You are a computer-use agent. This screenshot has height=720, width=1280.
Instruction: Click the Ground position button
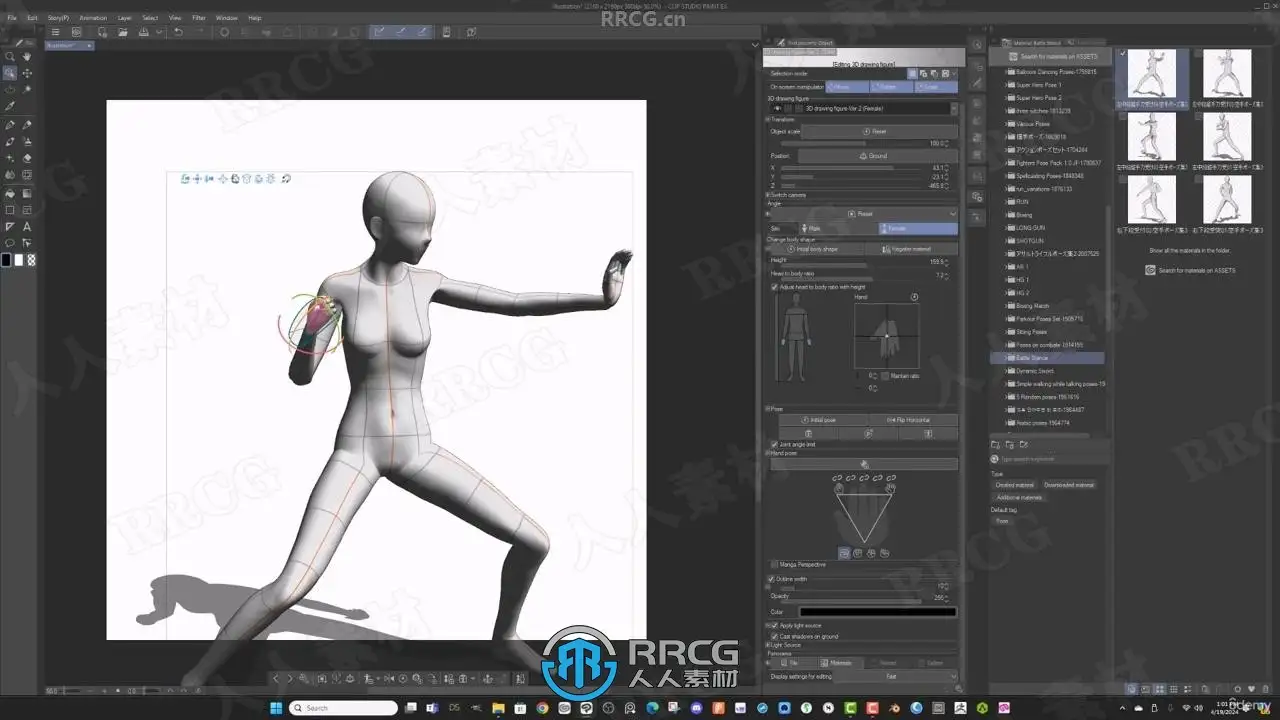(877, 156)
